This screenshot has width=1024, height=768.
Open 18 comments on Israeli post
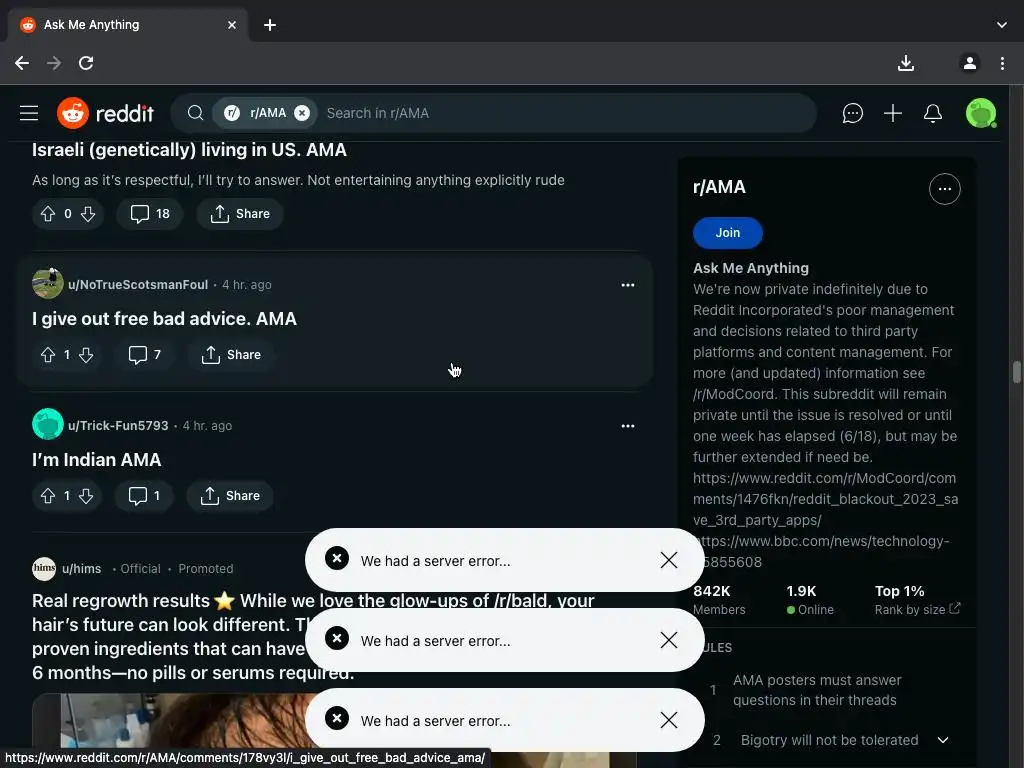coord(150,214)
